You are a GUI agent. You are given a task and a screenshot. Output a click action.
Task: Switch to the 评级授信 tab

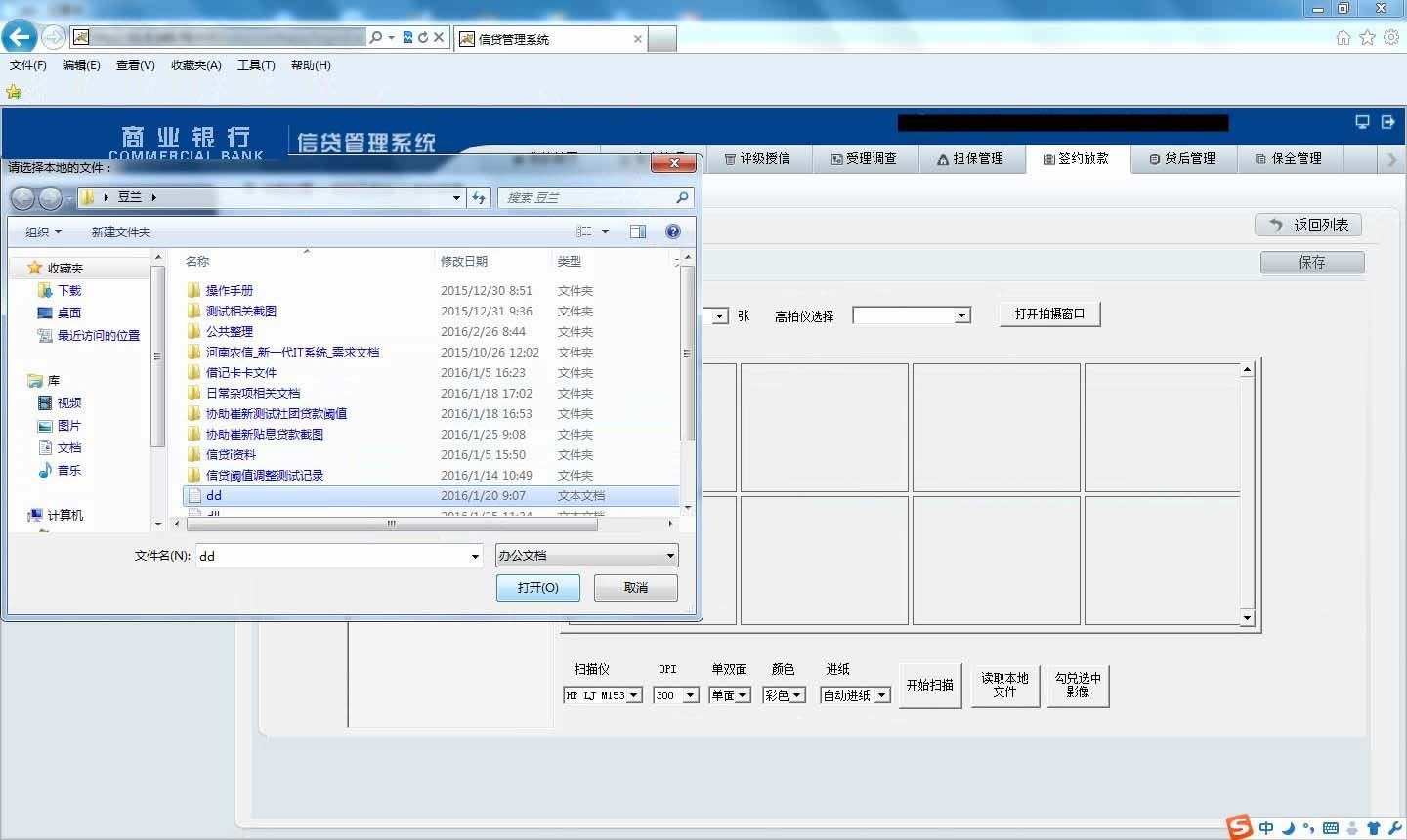[758, 159]
